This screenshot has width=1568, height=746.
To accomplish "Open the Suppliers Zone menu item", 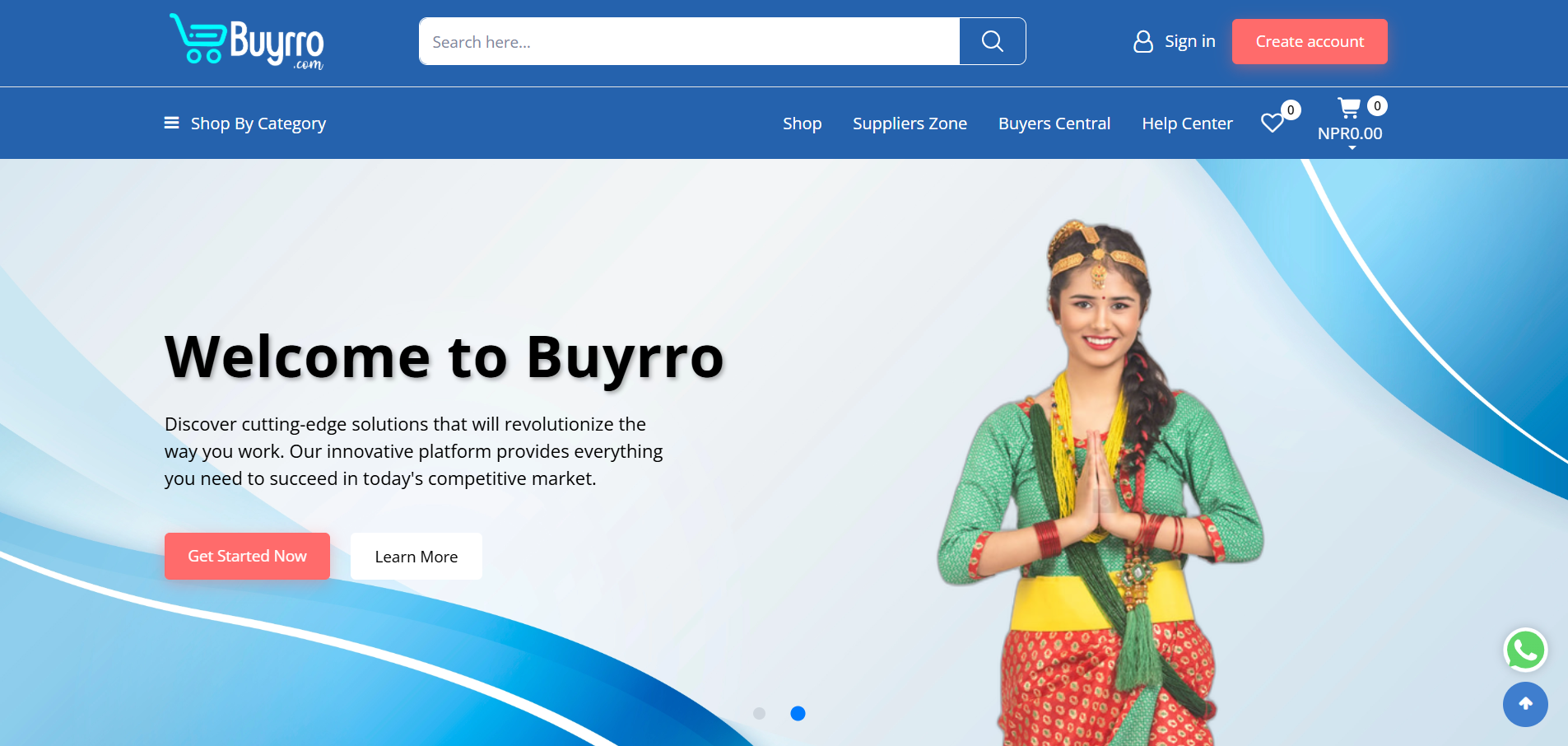I will pos(910,123).
